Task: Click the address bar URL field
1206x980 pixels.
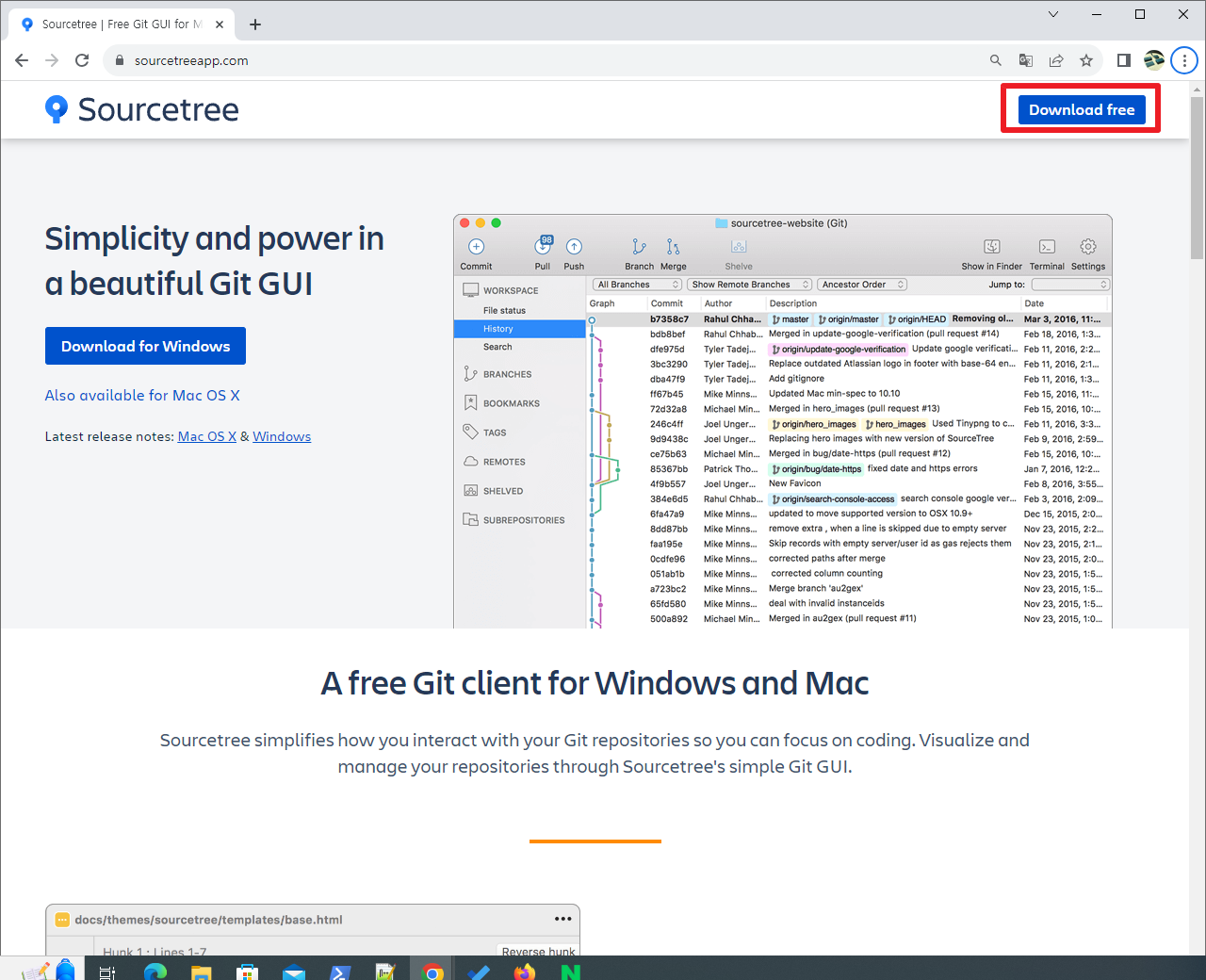Action: [556, 60]
